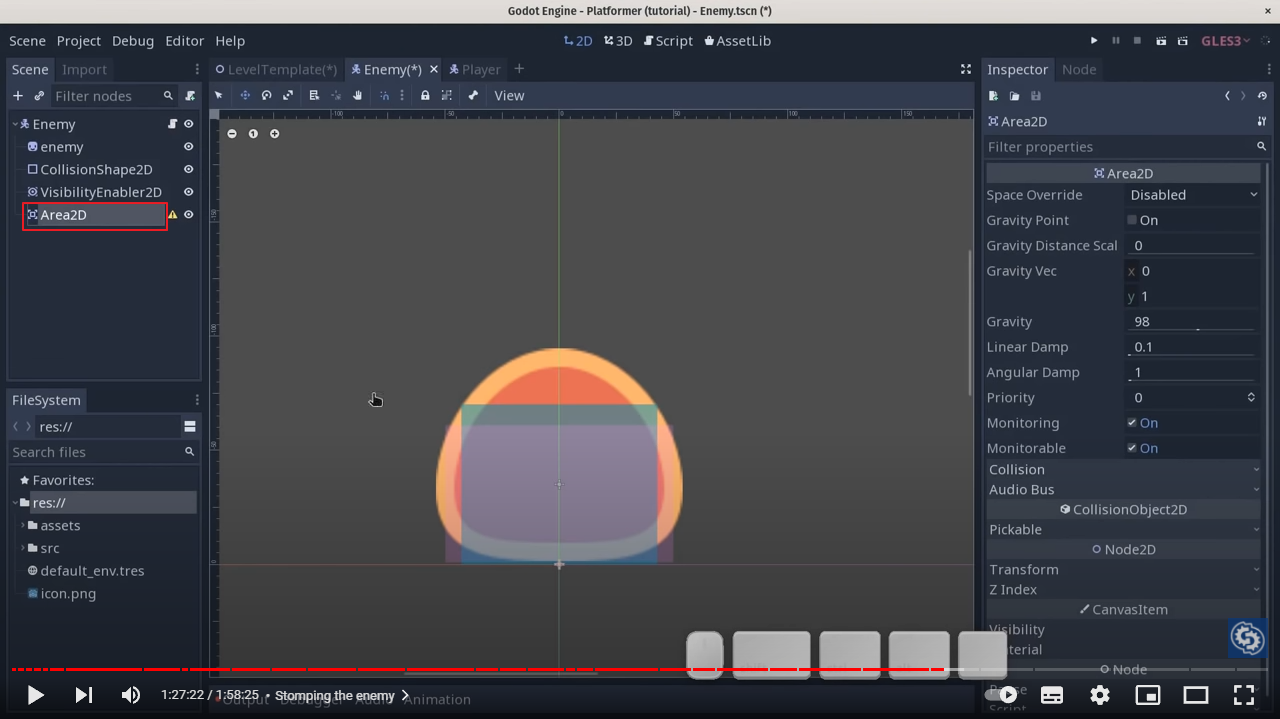Open Inspector object history icon
The width and height of the screenshot is (1280, 719).
1264,96
